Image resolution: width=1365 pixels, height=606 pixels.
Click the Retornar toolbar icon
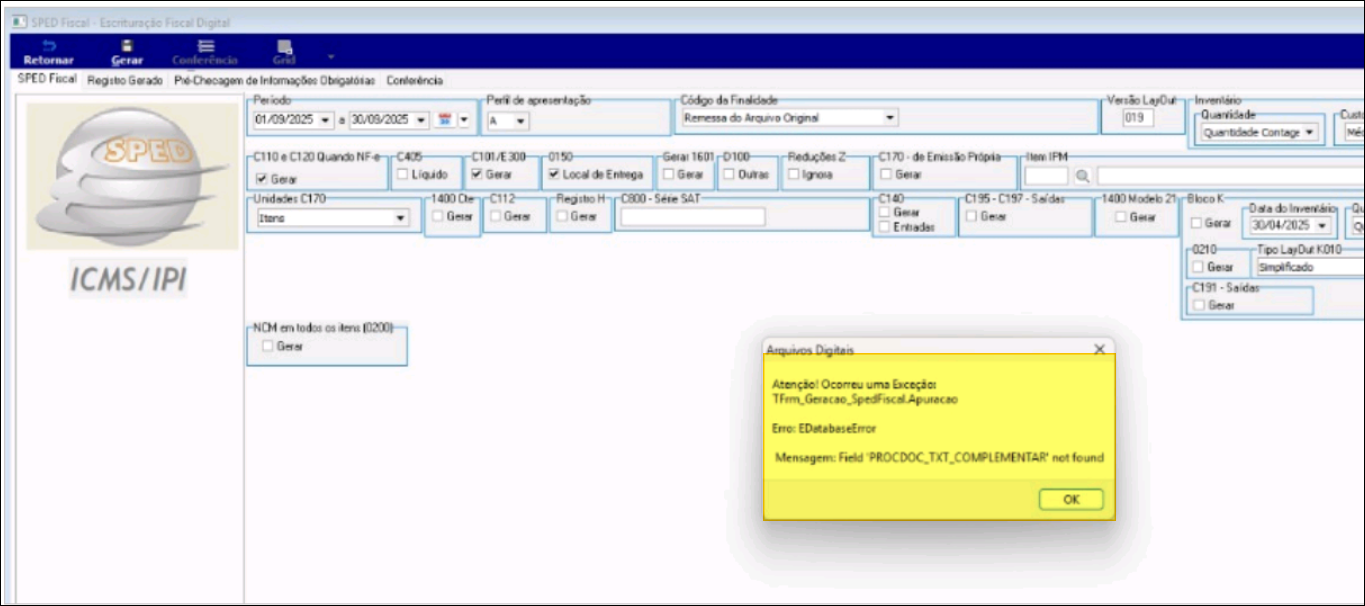[x=48, y=46]
